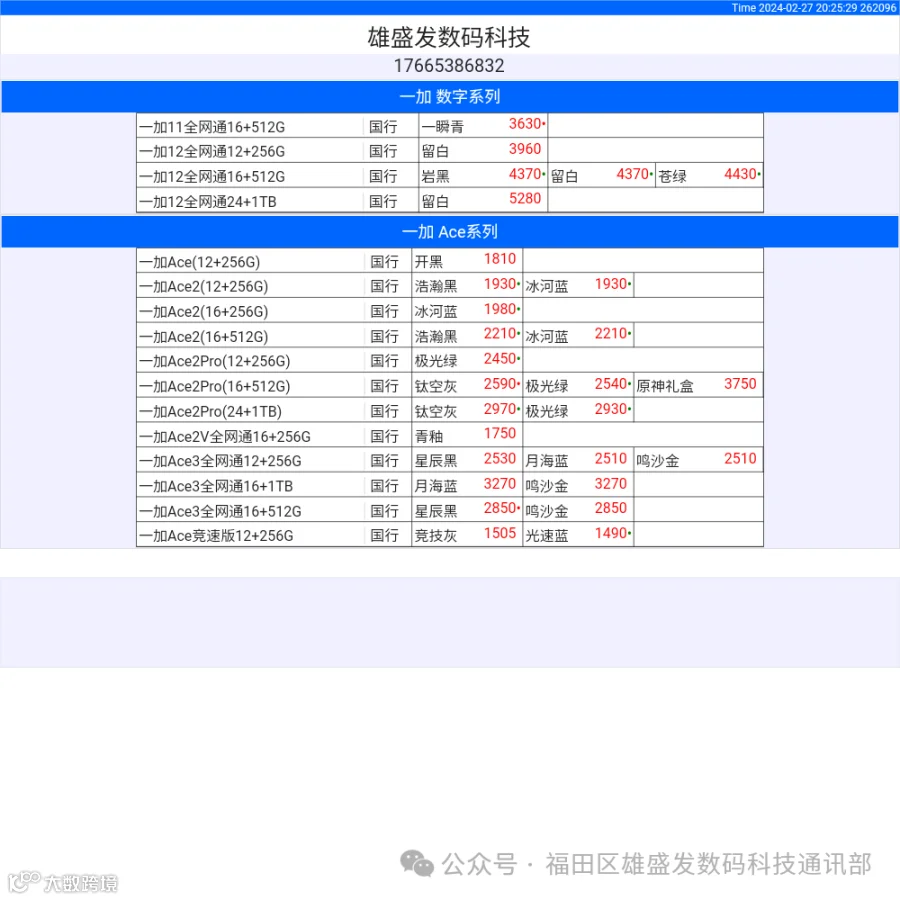Click the 青釉 price 1750
This screenshot has height=900, width=900.
coord(499,434)
